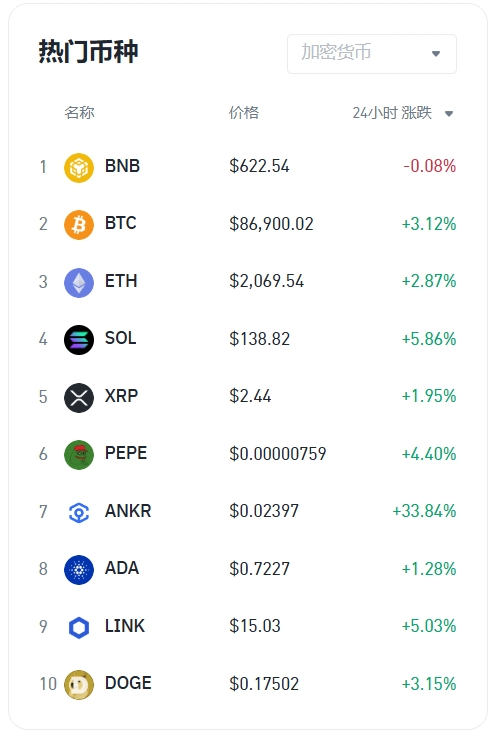Click the Bitcoin BTC logo icon
This screenshot has height=742, width=497.
[79, 225]
